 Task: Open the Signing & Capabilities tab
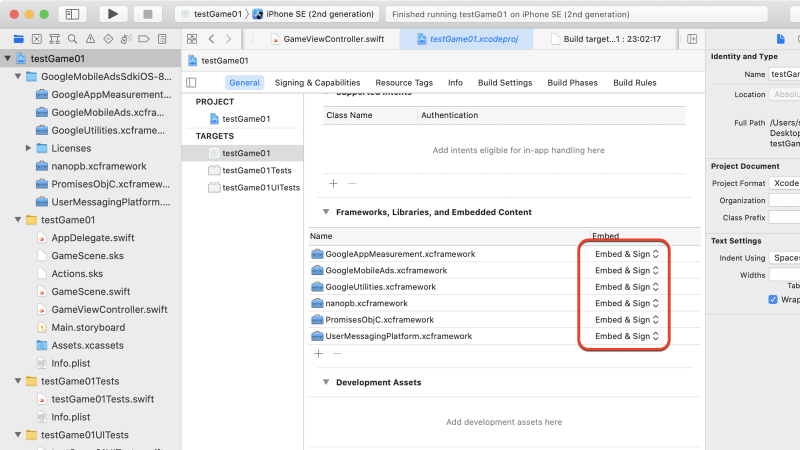point(317,83)
